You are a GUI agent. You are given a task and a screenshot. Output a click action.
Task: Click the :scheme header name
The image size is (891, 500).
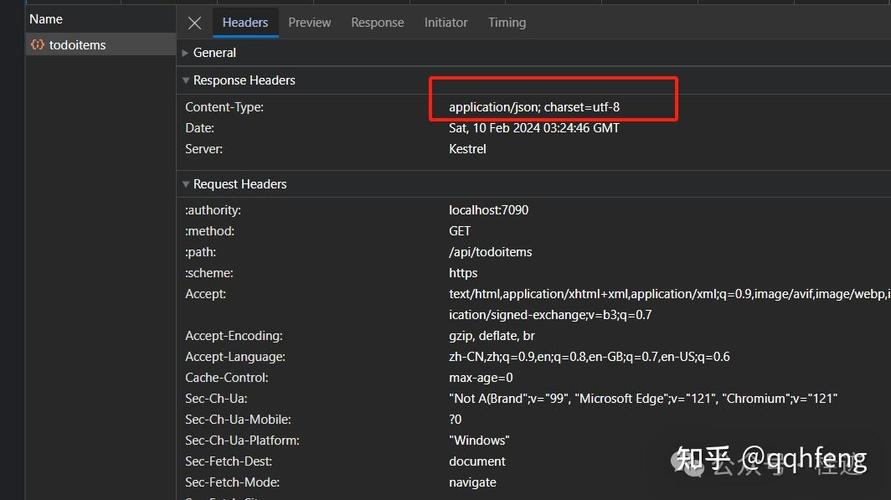click(x=209, y=273)
